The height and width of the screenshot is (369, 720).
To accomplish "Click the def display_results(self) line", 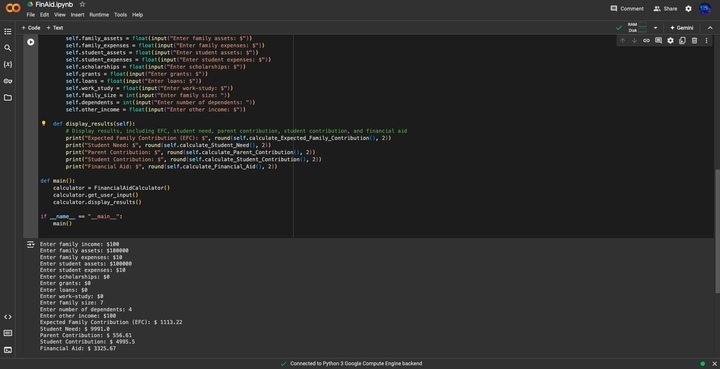I will [94, 124].
